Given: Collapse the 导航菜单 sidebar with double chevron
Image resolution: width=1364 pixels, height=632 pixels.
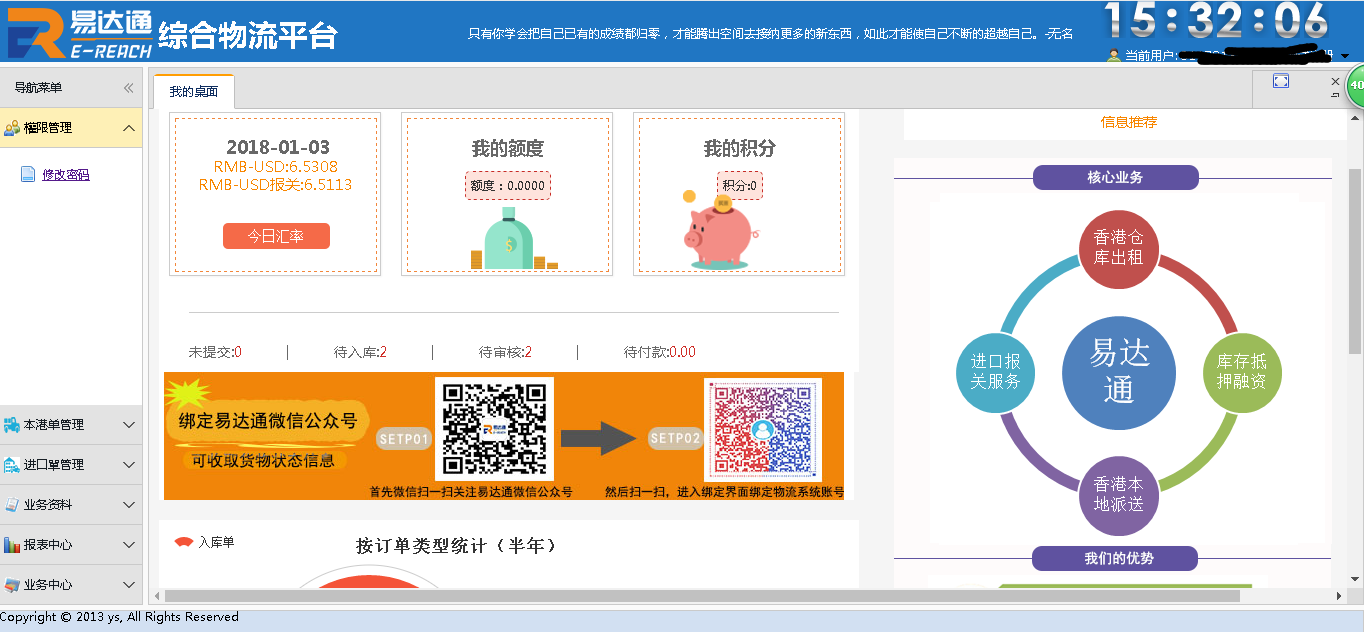Looking at the screenshot, I should [x=128, y=88].
